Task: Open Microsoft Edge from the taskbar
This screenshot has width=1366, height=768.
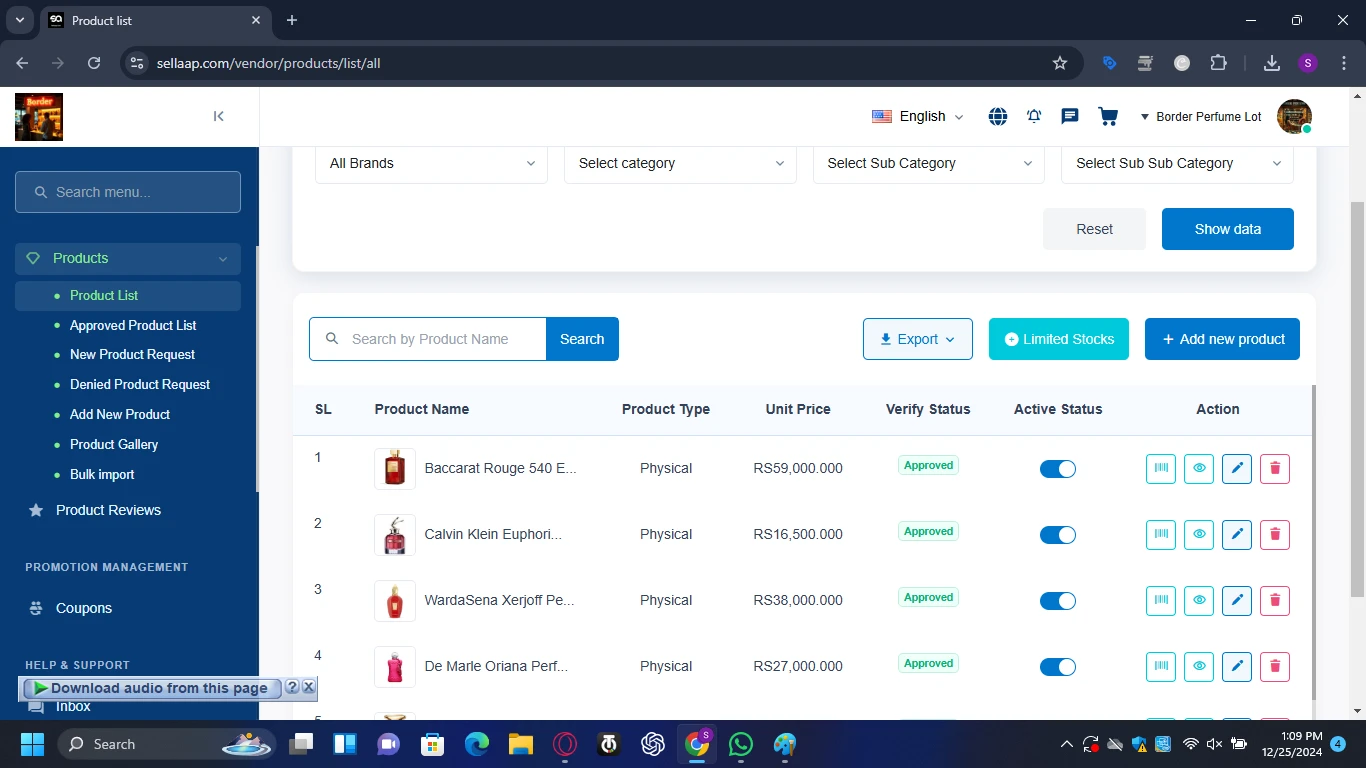Action: pyautogui.click(x=477, y=744)
